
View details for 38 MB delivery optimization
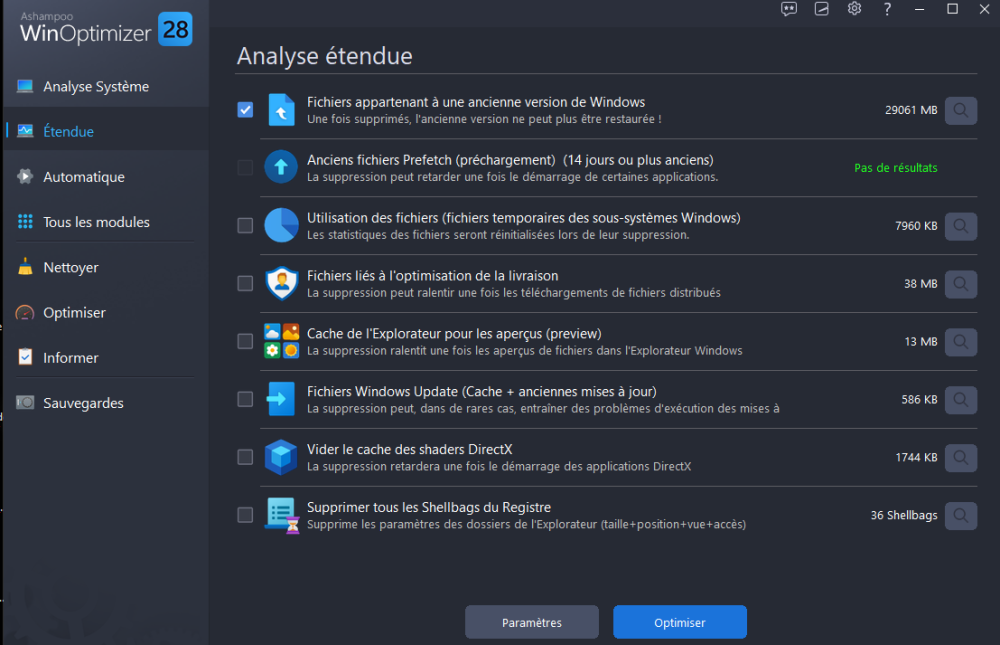(x=960, y=284)
